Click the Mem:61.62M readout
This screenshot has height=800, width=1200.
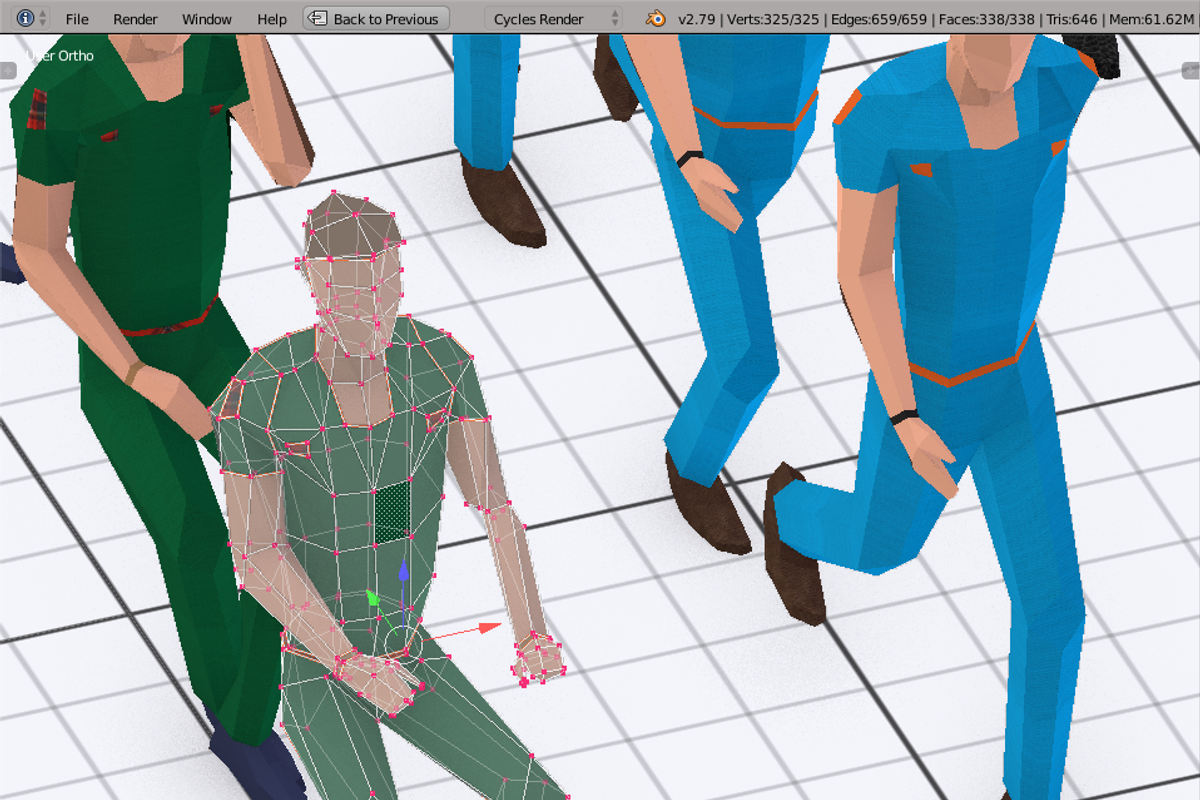coord(1153,19)
